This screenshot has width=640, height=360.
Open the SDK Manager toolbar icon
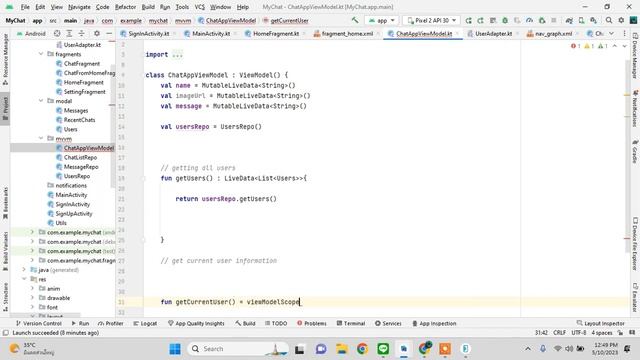(593, 20)
